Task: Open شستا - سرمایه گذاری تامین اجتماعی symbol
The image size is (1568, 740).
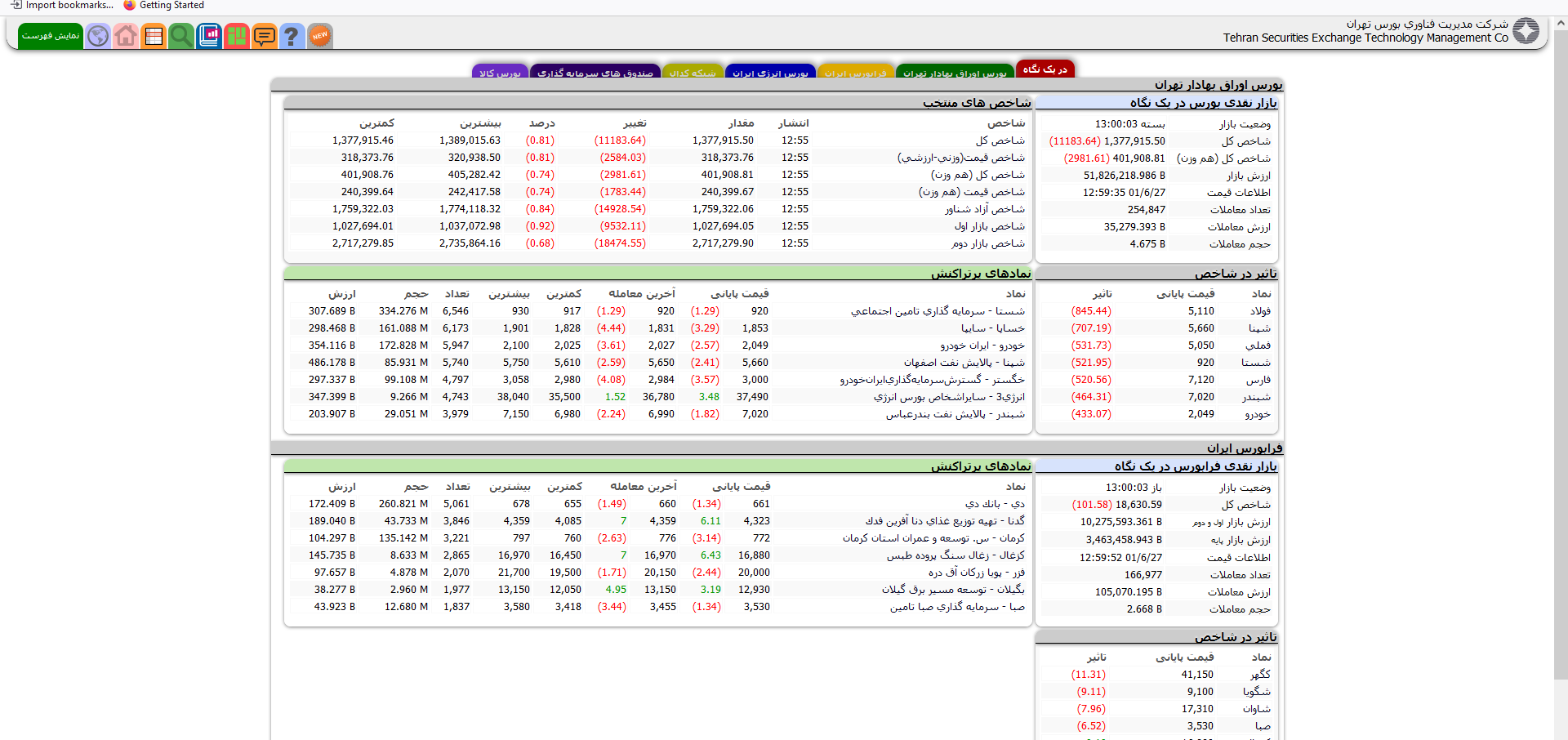Action: click(938, 311)
